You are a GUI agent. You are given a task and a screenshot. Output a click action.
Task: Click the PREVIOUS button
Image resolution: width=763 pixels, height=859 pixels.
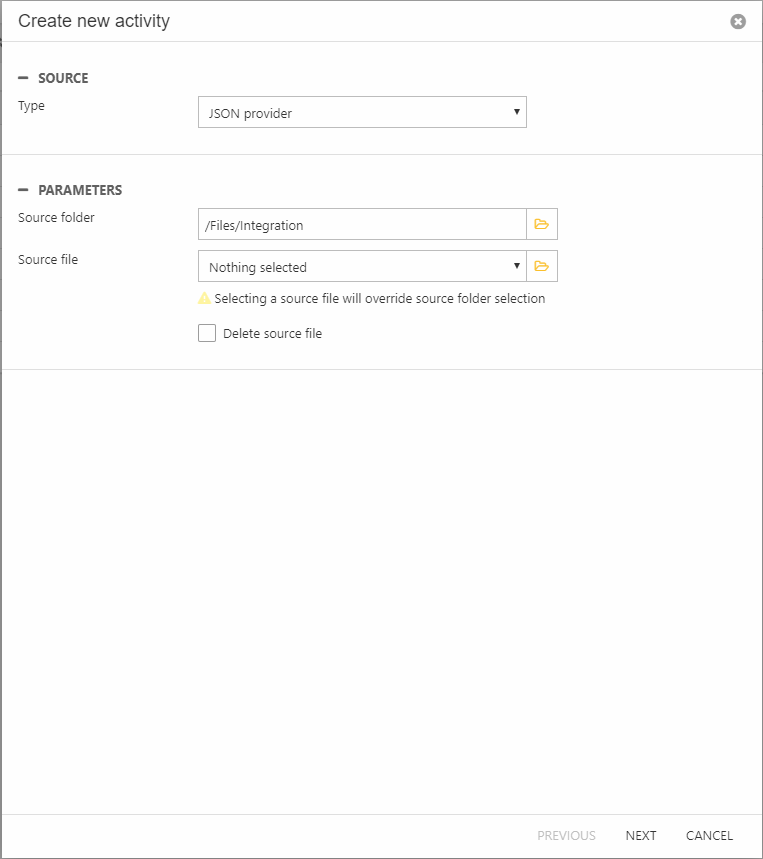pos(566,836)
